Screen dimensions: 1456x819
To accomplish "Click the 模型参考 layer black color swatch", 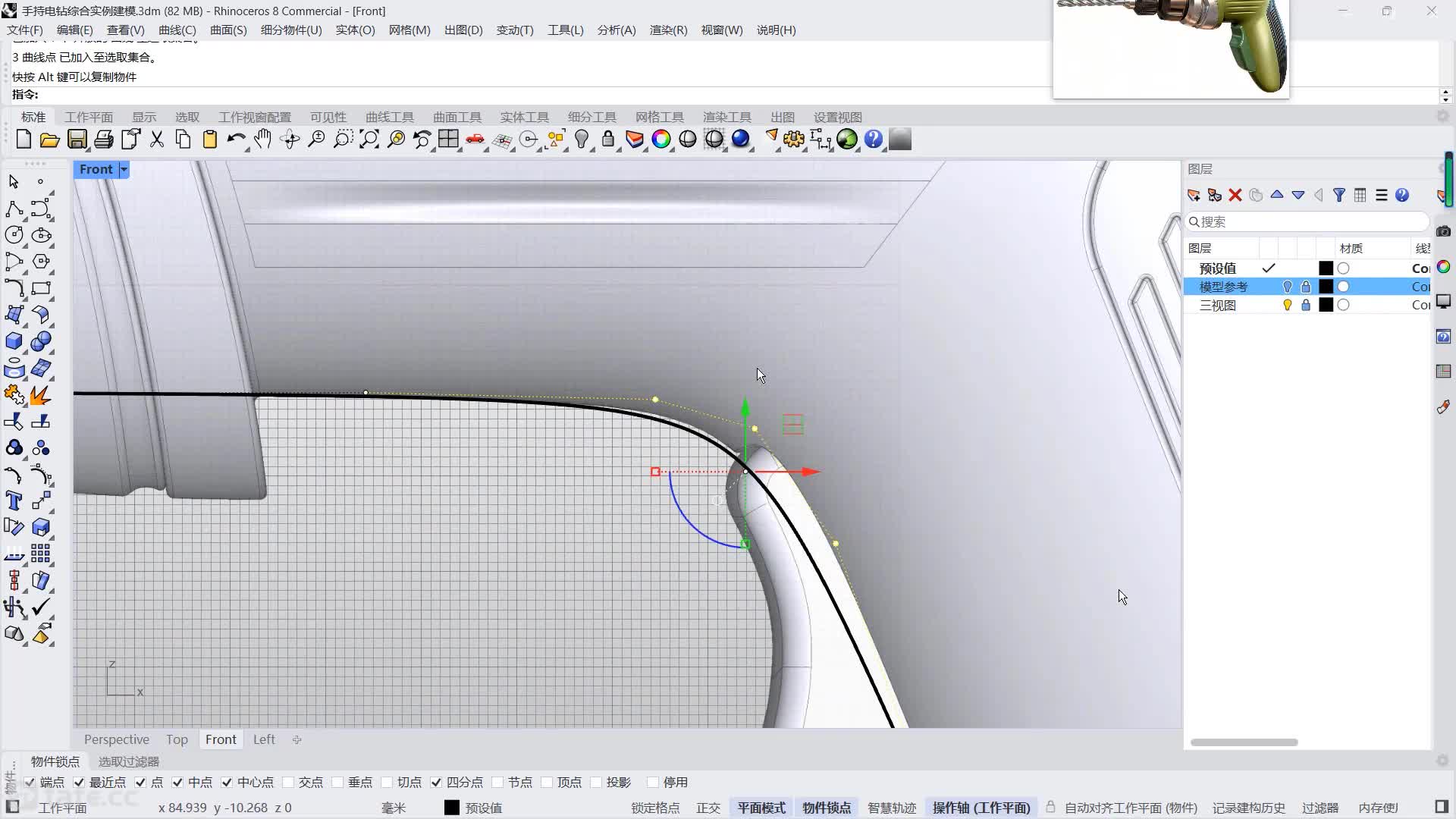I will coord(1326,287).
